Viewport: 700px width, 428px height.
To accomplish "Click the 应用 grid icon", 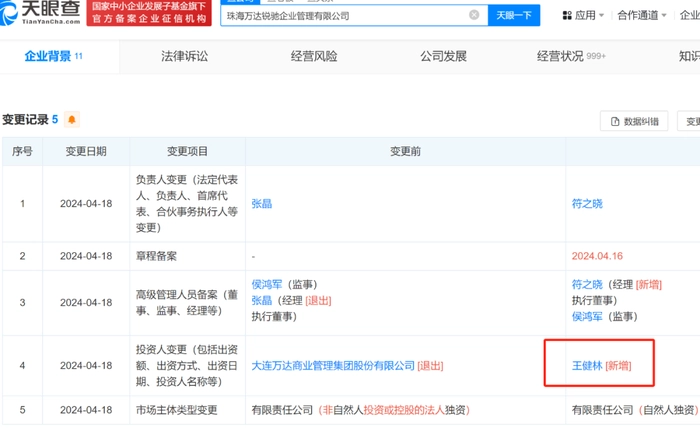I will point(568,16).
